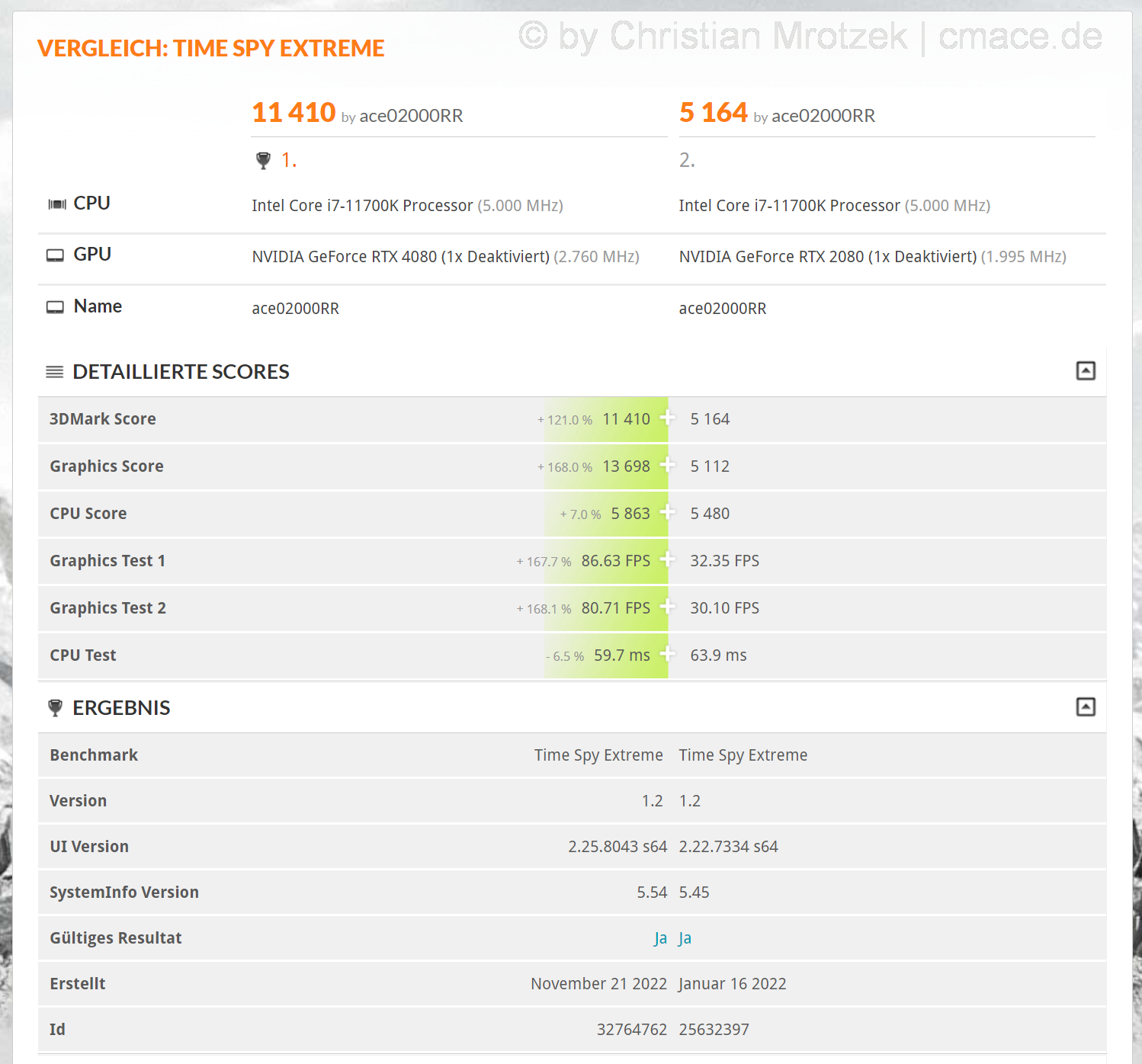Viewport: 1142px width, 1064px height.
Task: Click the monitor icon next to Name
Action: coord(55,307)
